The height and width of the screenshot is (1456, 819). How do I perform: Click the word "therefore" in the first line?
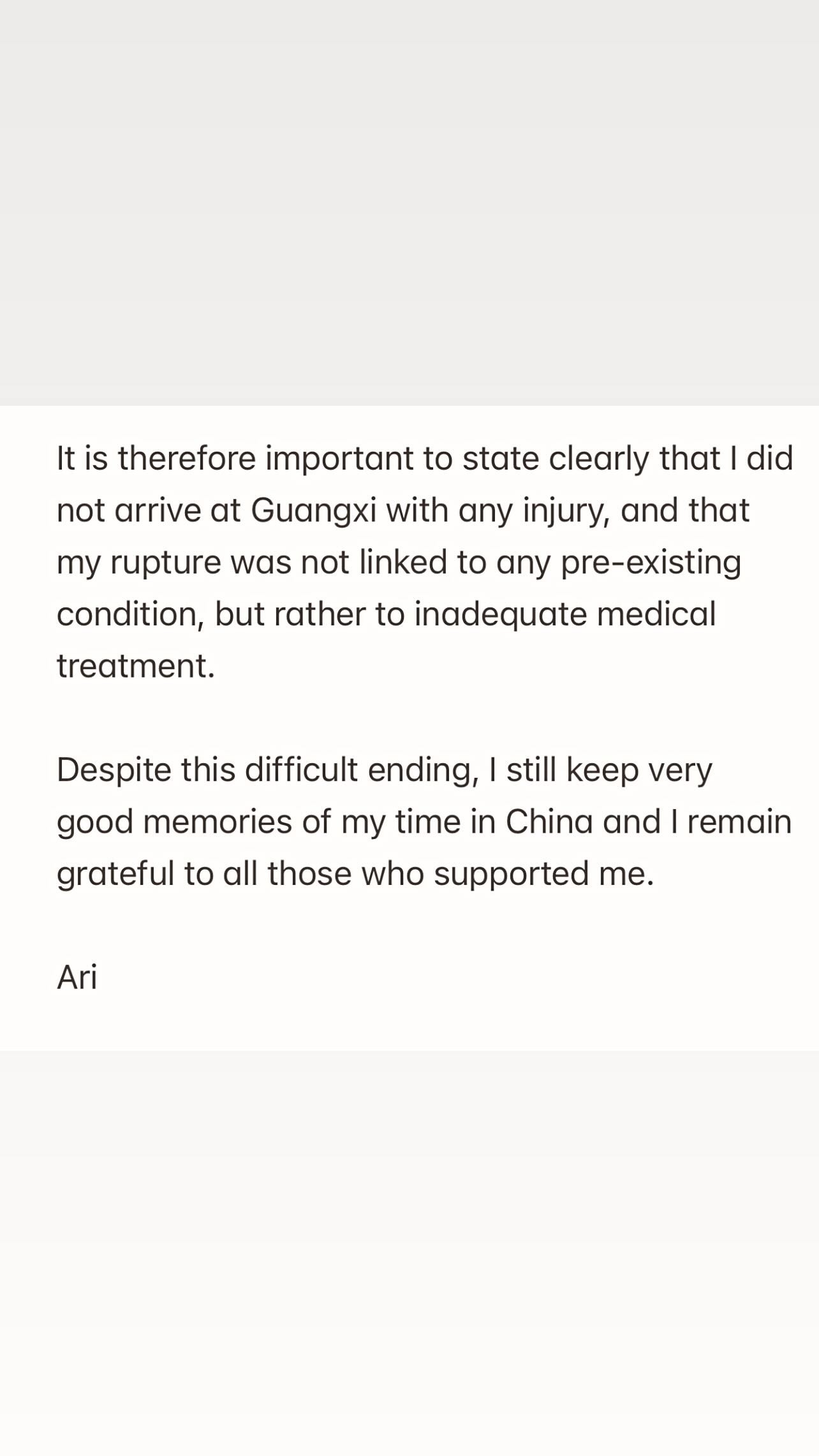point(187,458)
